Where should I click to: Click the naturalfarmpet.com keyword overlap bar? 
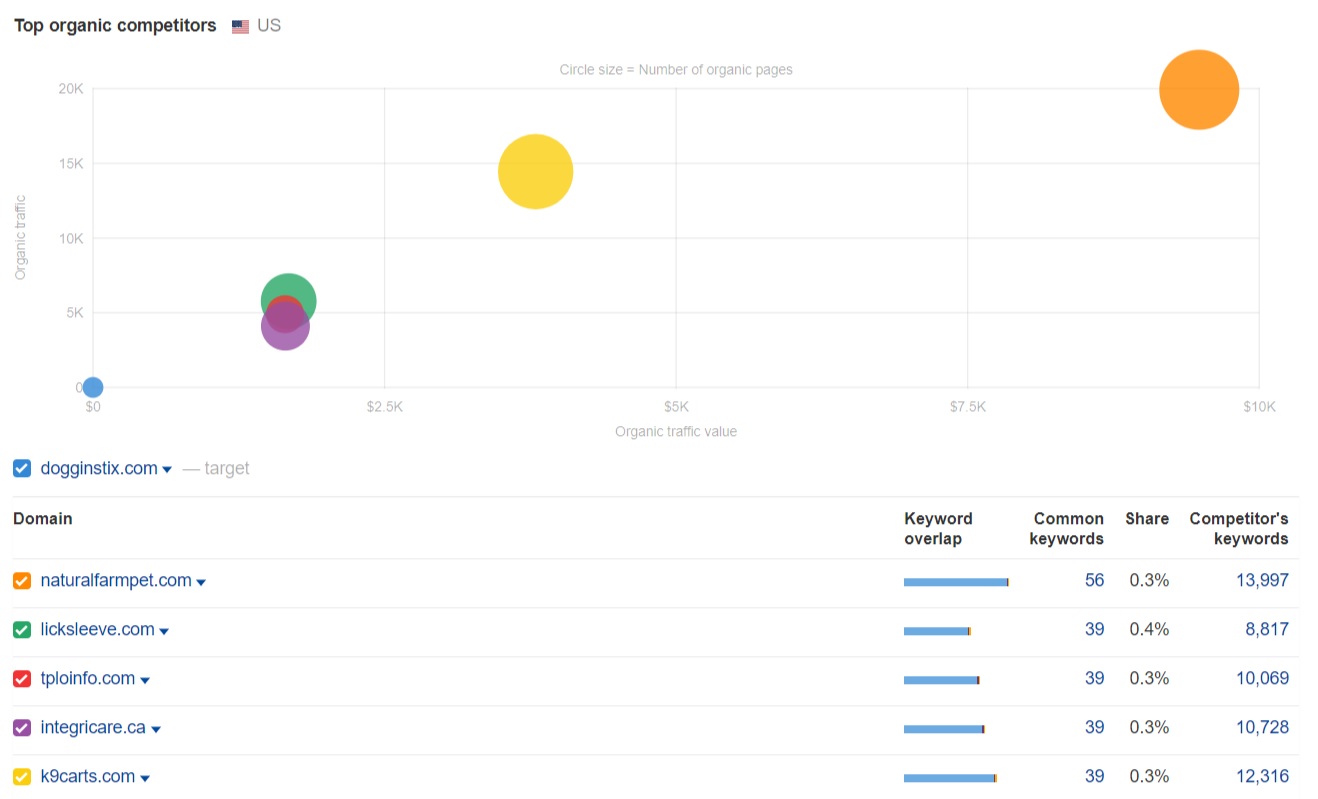(x=955, y=582)
